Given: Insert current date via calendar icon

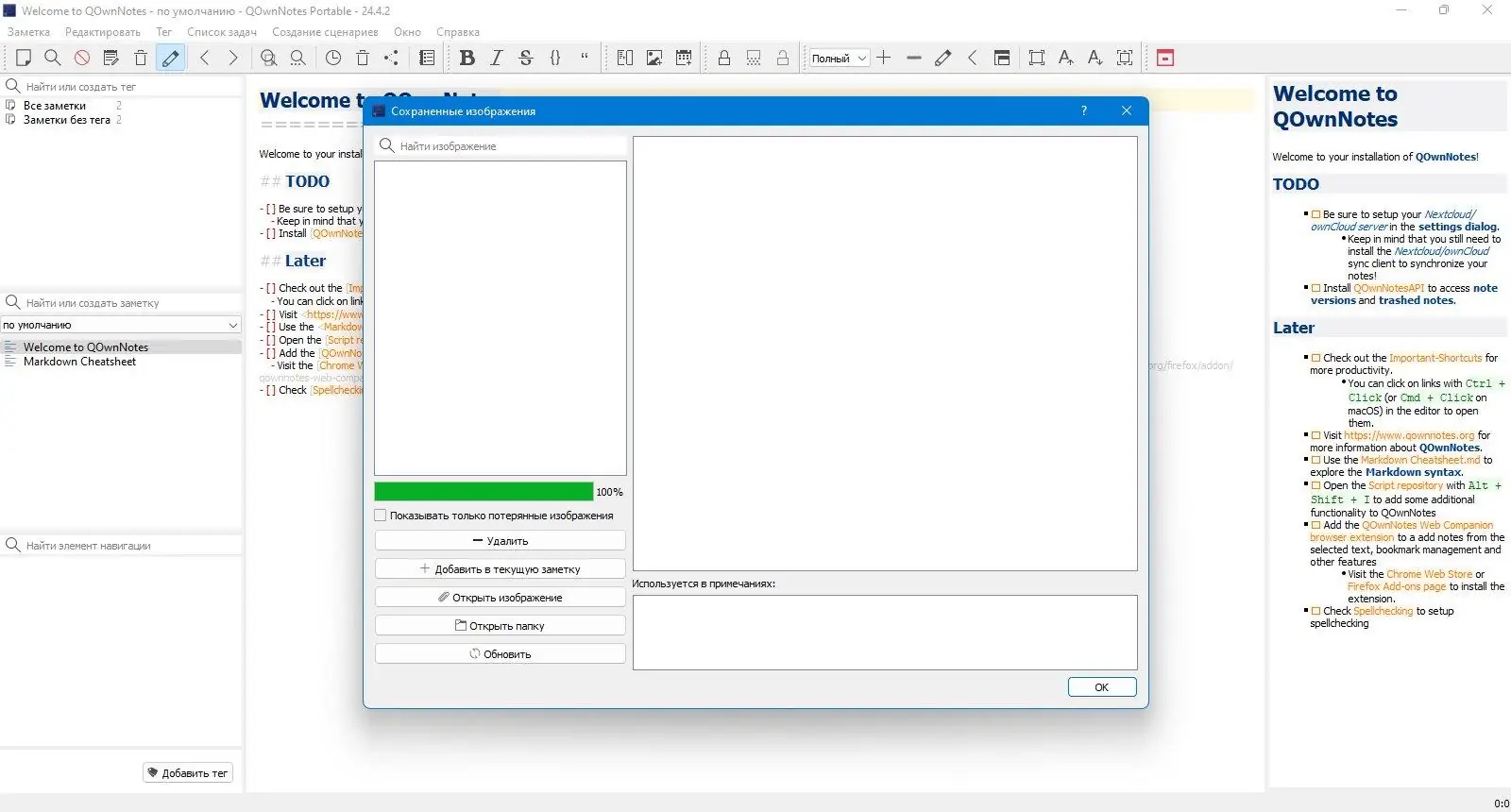Looking at the screenshot, I should pos(684,58).
